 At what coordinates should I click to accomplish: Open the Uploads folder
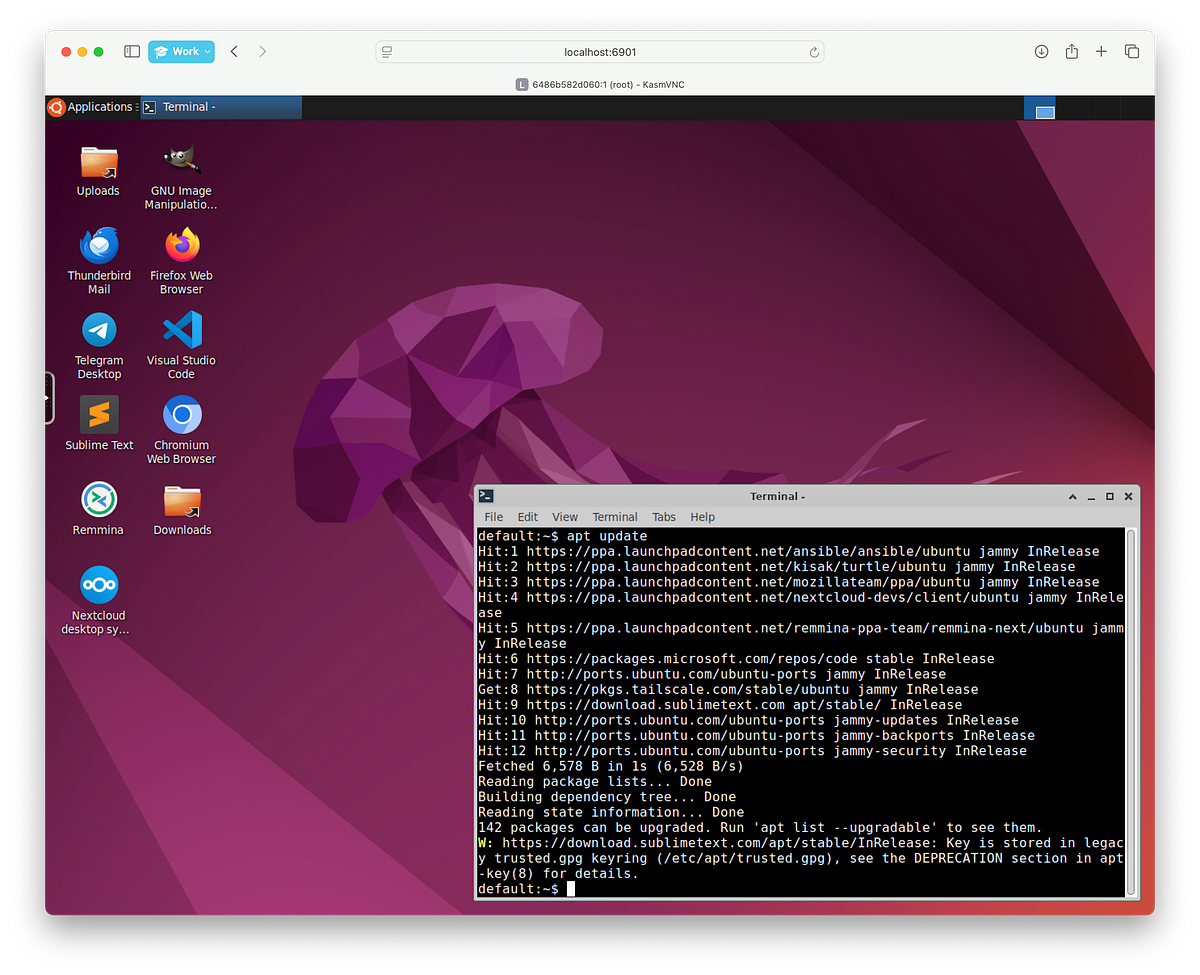pos(98,163)
